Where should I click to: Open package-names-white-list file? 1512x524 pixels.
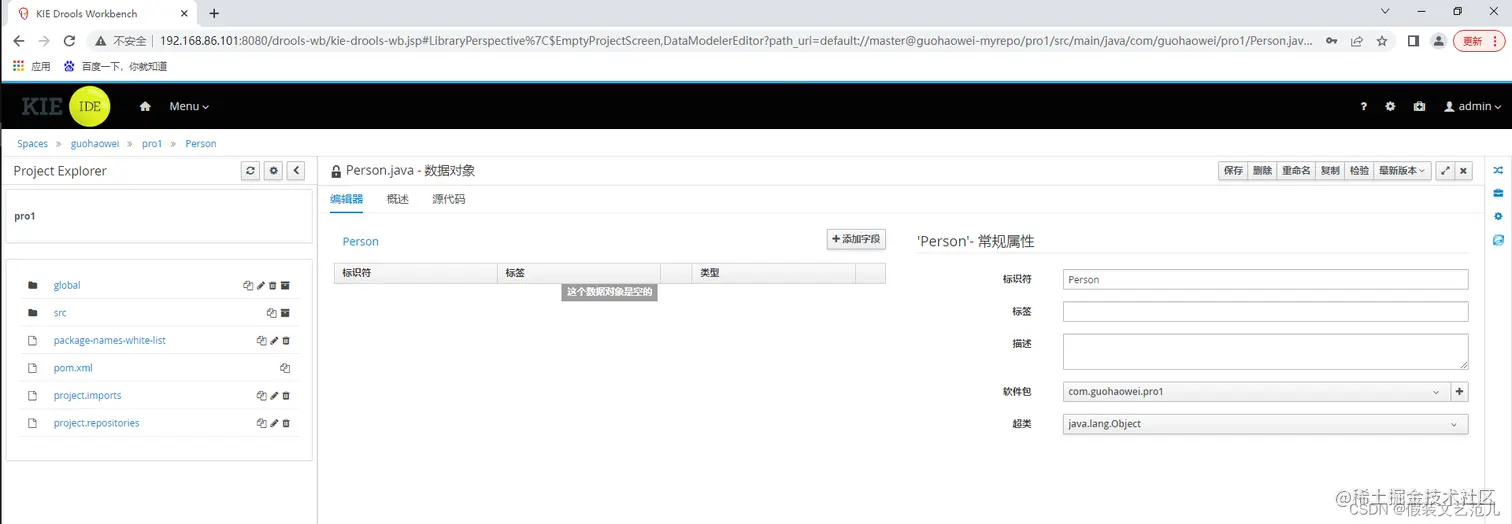click(110, 340)
